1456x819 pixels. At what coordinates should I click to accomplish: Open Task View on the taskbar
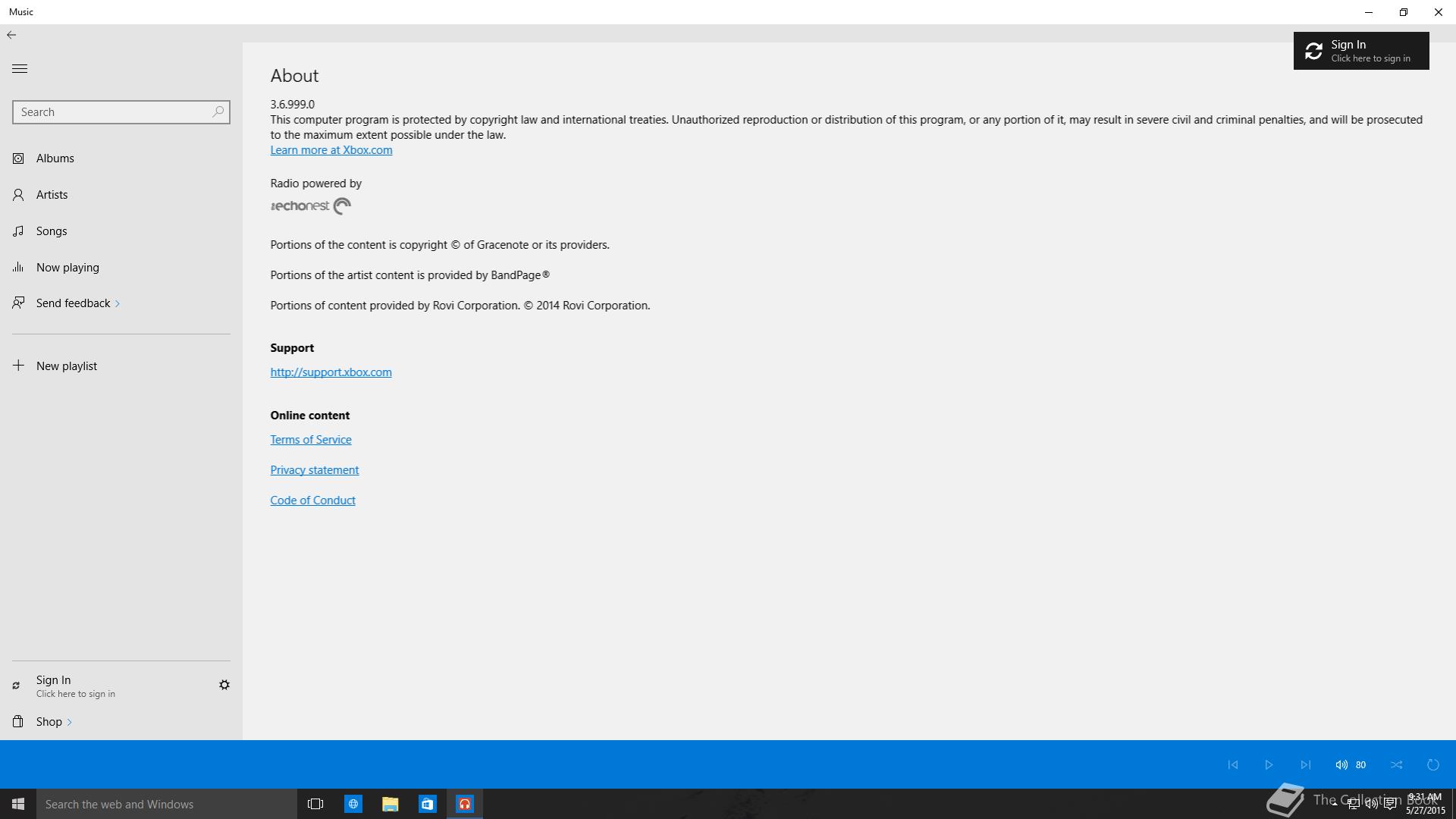[x=315, y=804]
